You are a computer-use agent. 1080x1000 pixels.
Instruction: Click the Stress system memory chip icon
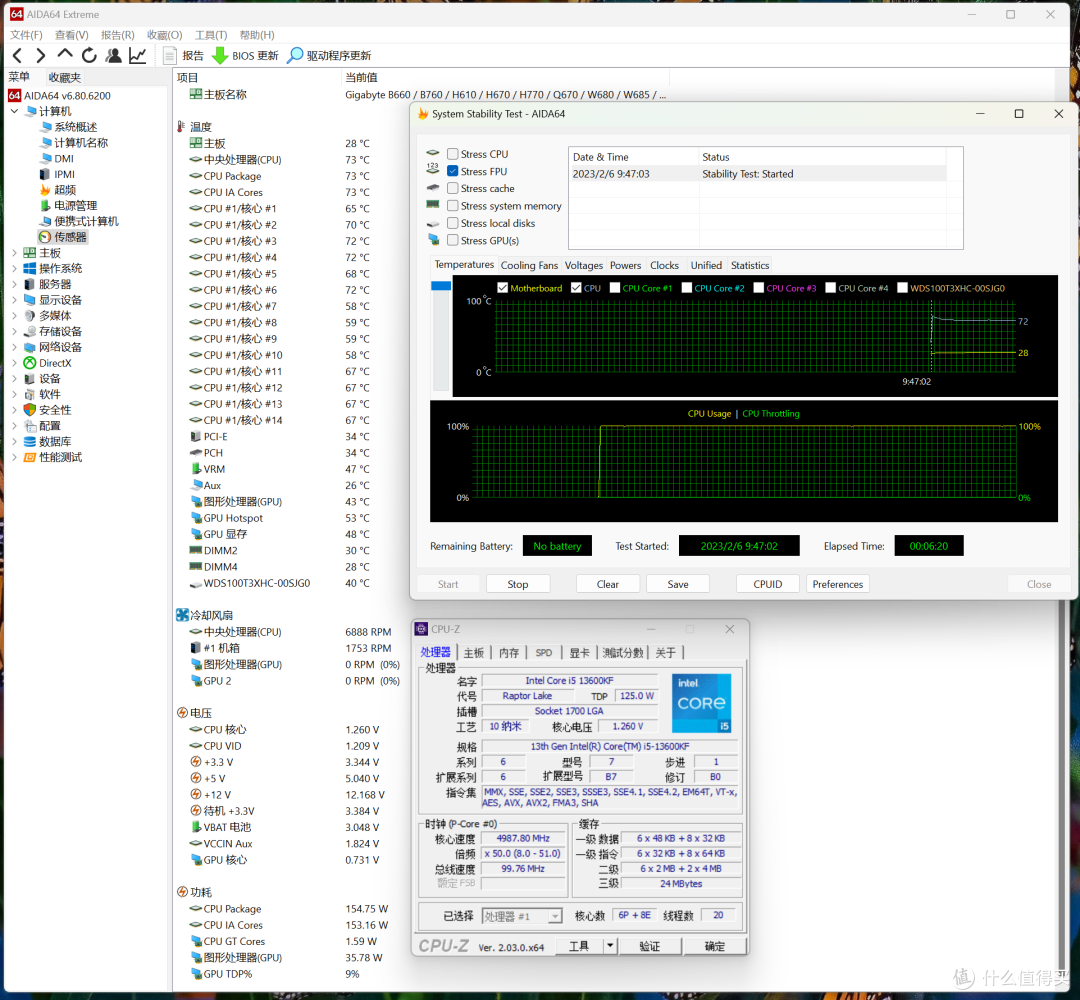point(433,204)
